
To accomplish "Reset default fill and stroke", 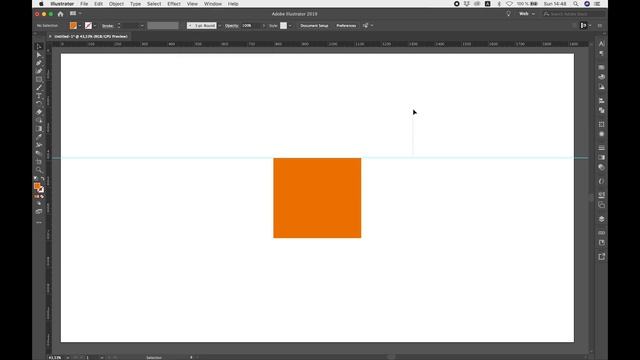I will tap(36, 179).
